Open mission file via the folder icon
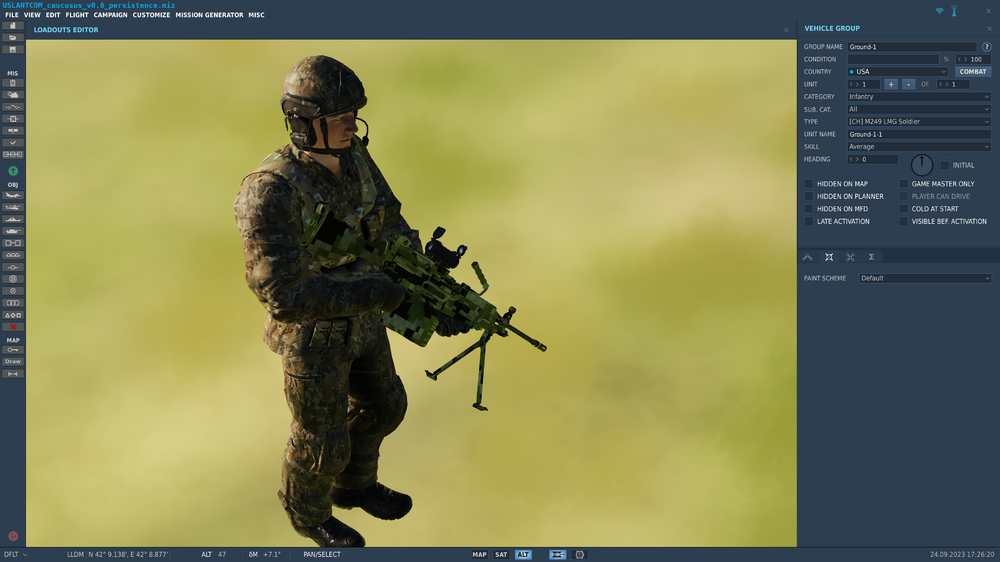This screenshot has height=562, width=1000. pyautogui.click(x=12, y=38)
